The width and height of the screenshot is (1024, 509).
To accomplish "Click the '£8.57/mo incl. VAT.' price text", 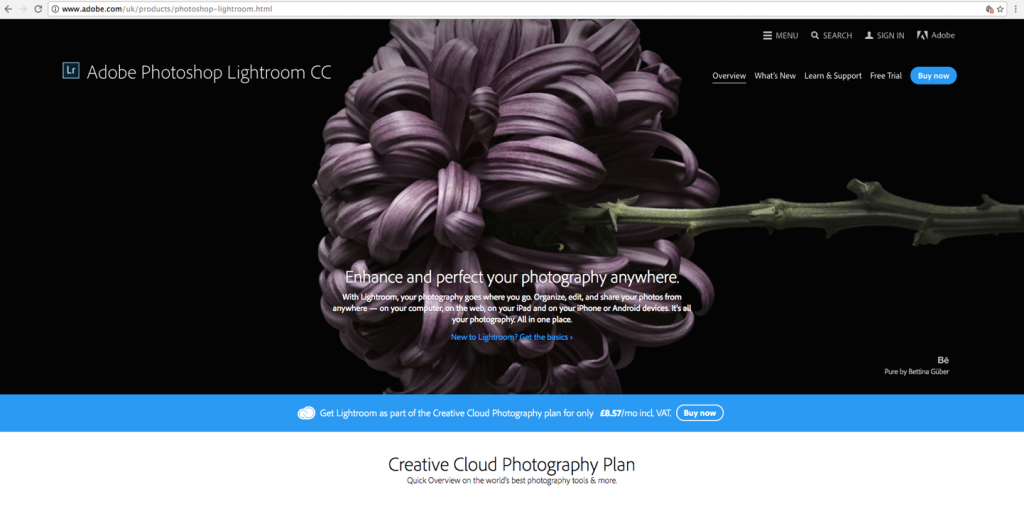I will coord(634,413).
